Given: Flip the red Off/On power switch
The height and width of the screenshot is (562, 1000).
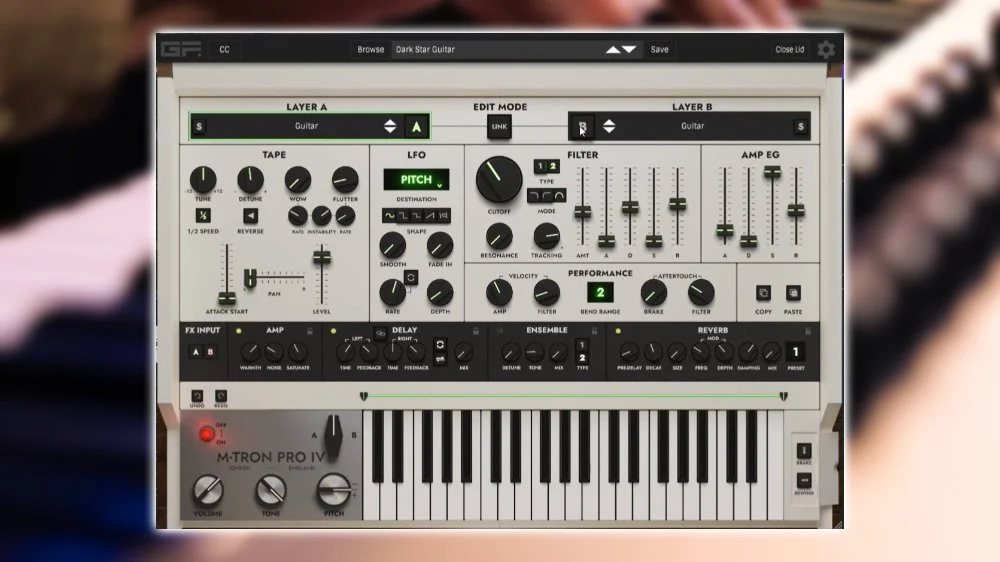Looking at the screenshot, I should 207,434.
